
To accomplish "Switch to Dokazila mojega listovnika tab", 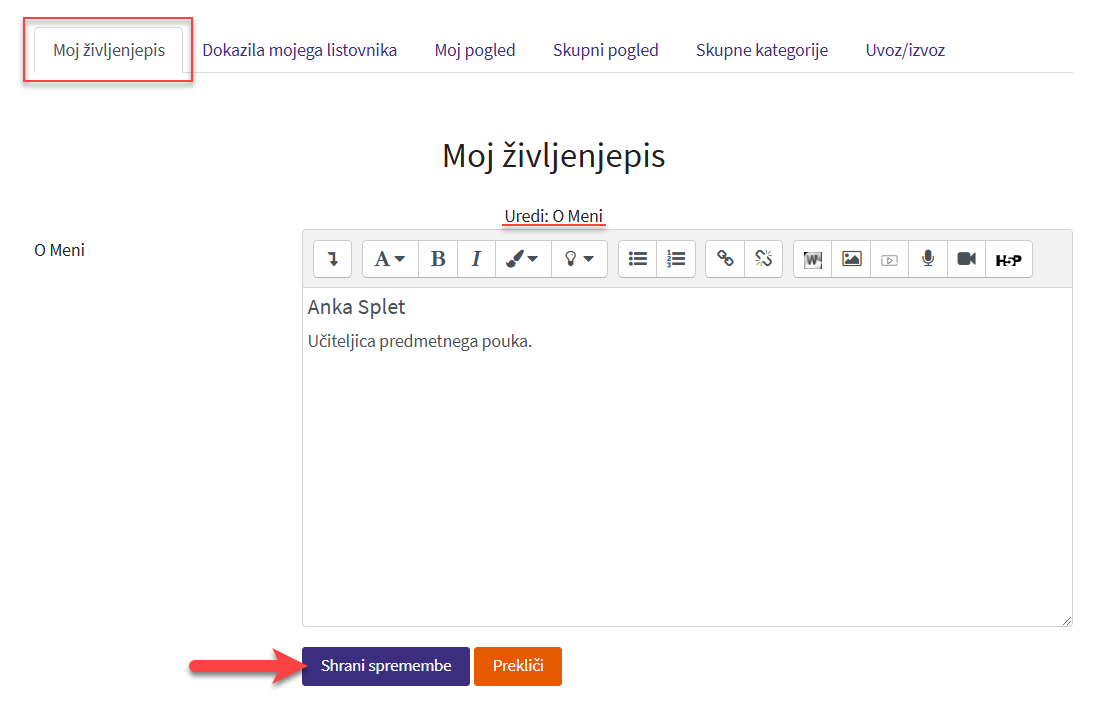I will point(299,50).
